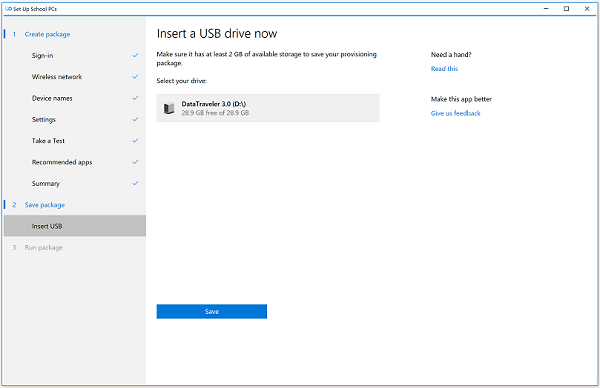
Task: Click the checkmark next to Sign-in
Action: (x=135, y=55)
